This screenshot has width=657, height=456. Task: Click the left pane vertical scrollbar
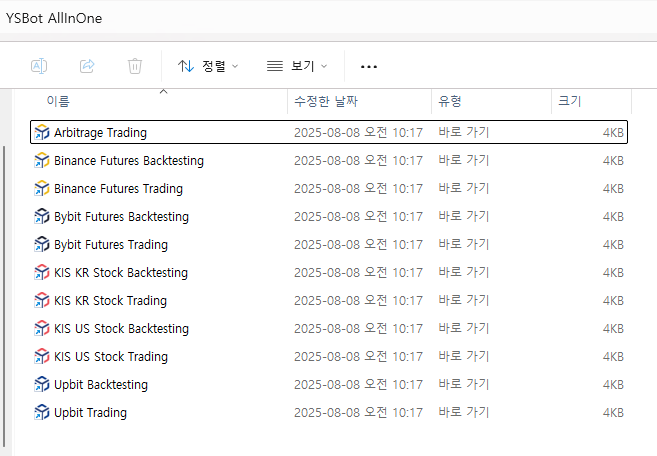click(x=4, y=297)
